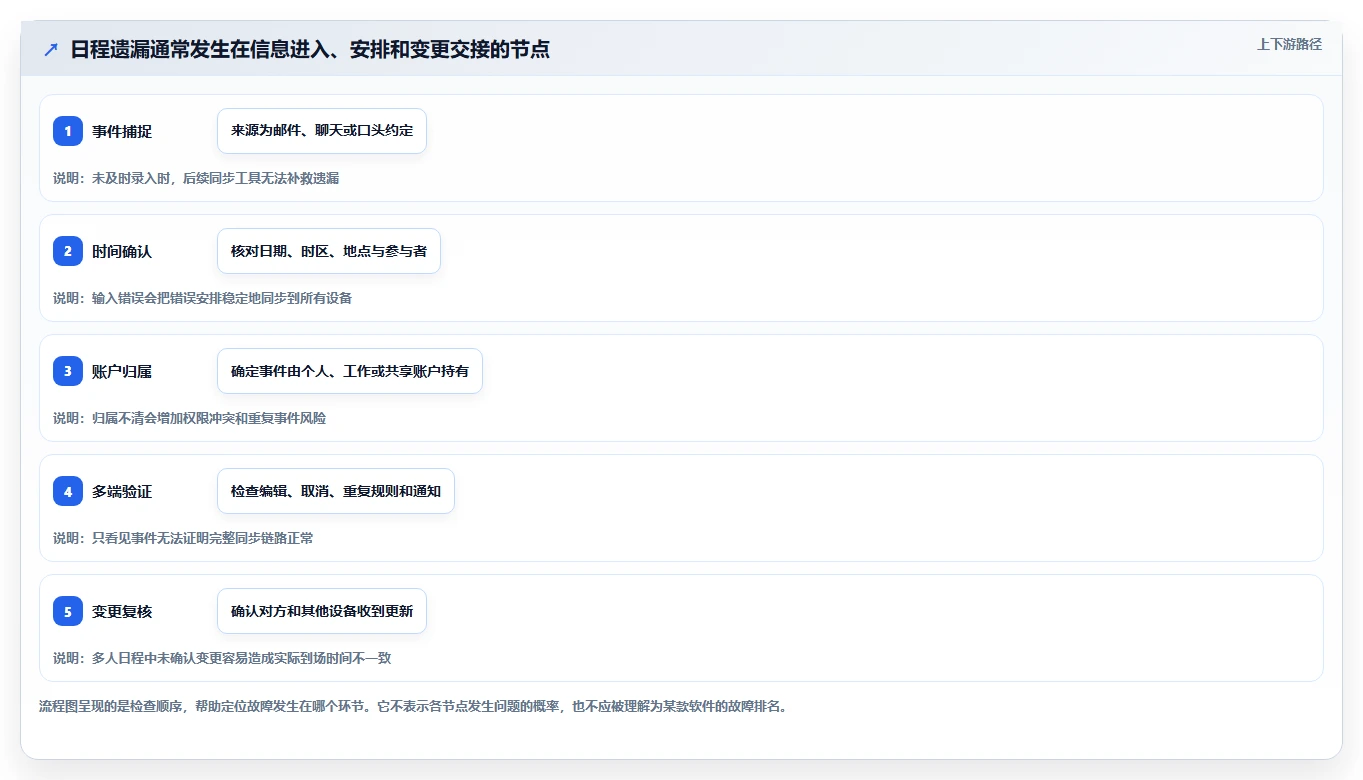This screenshot has width=1363, height=780.
Task: Click the arrow icon beside the title
Action: coord(51,49)
